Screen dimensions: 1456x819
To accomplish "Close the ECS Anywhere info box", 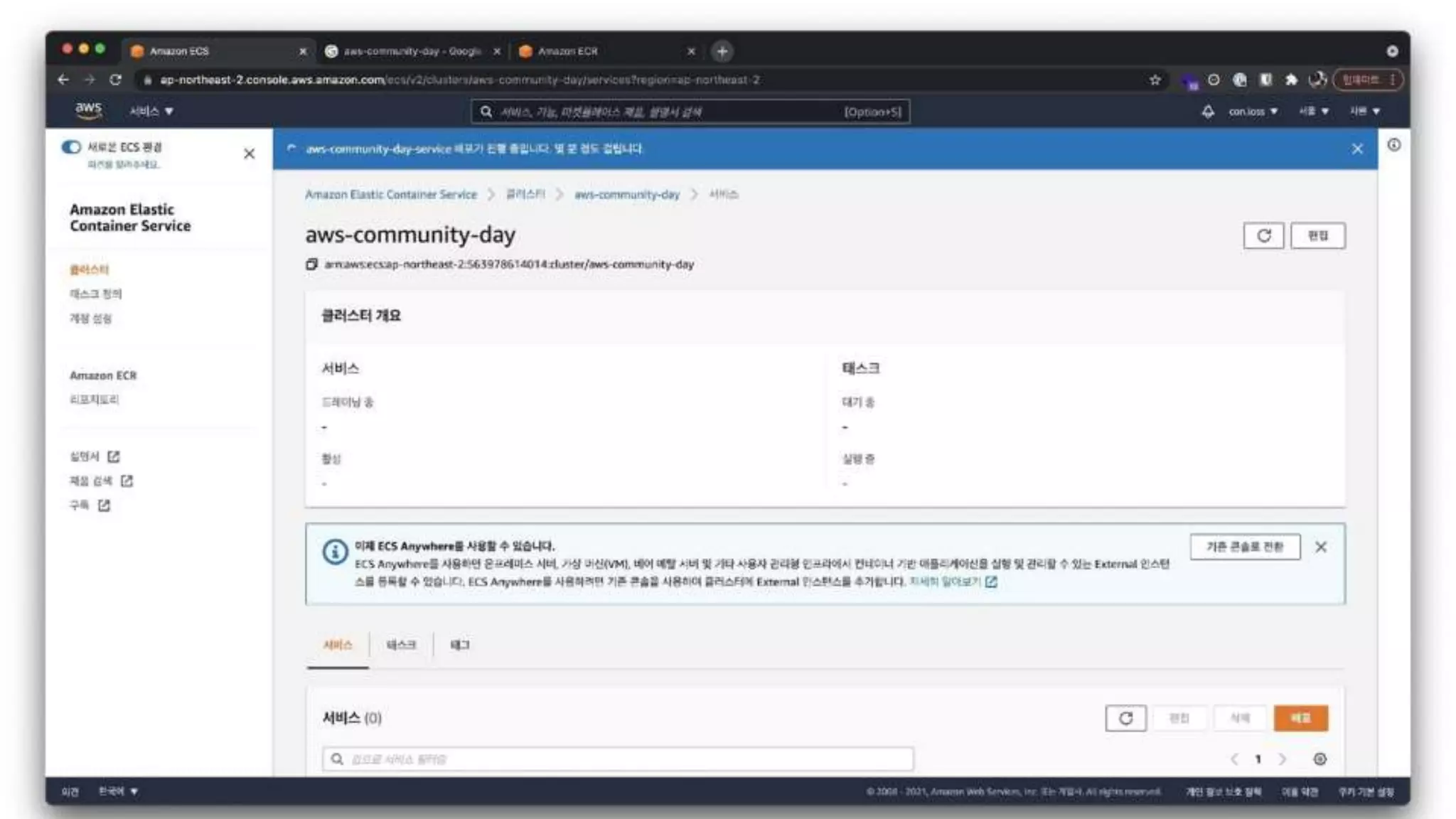I will 1320,547.
